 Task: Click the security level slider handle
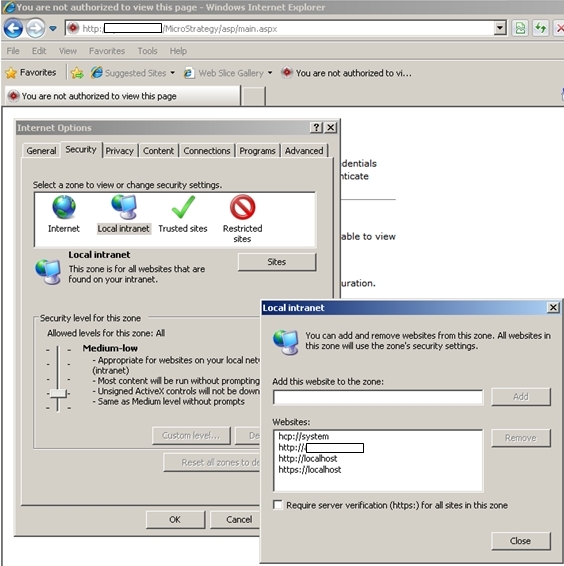click(x=58, y=393)
